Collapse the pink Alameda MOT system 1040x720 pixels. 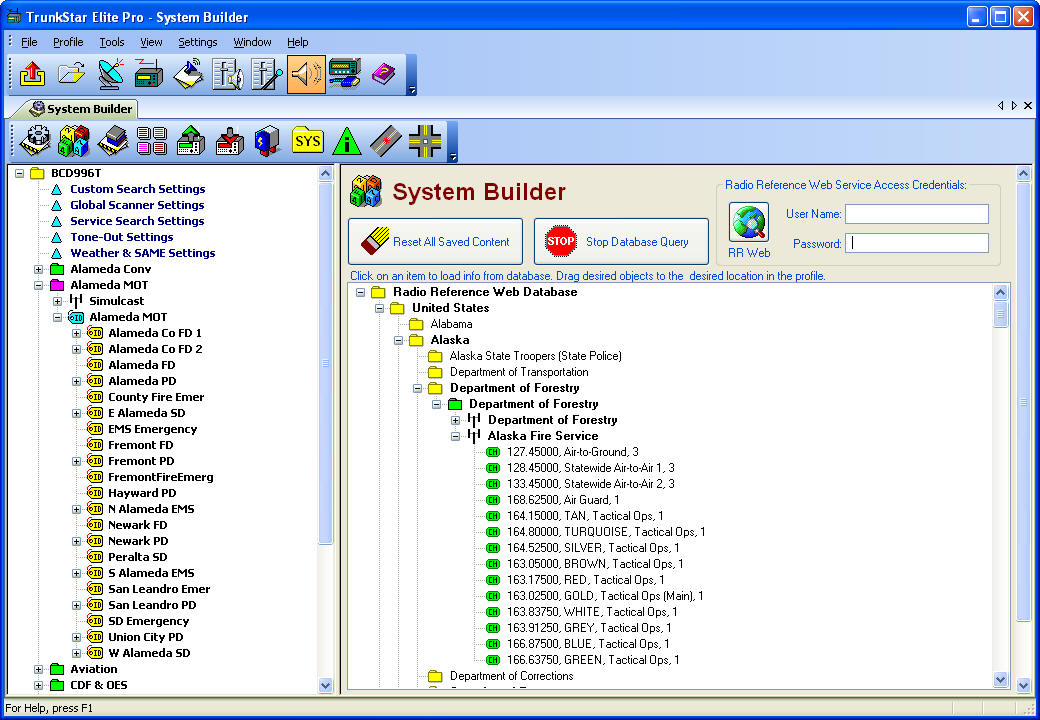(38, 285)
